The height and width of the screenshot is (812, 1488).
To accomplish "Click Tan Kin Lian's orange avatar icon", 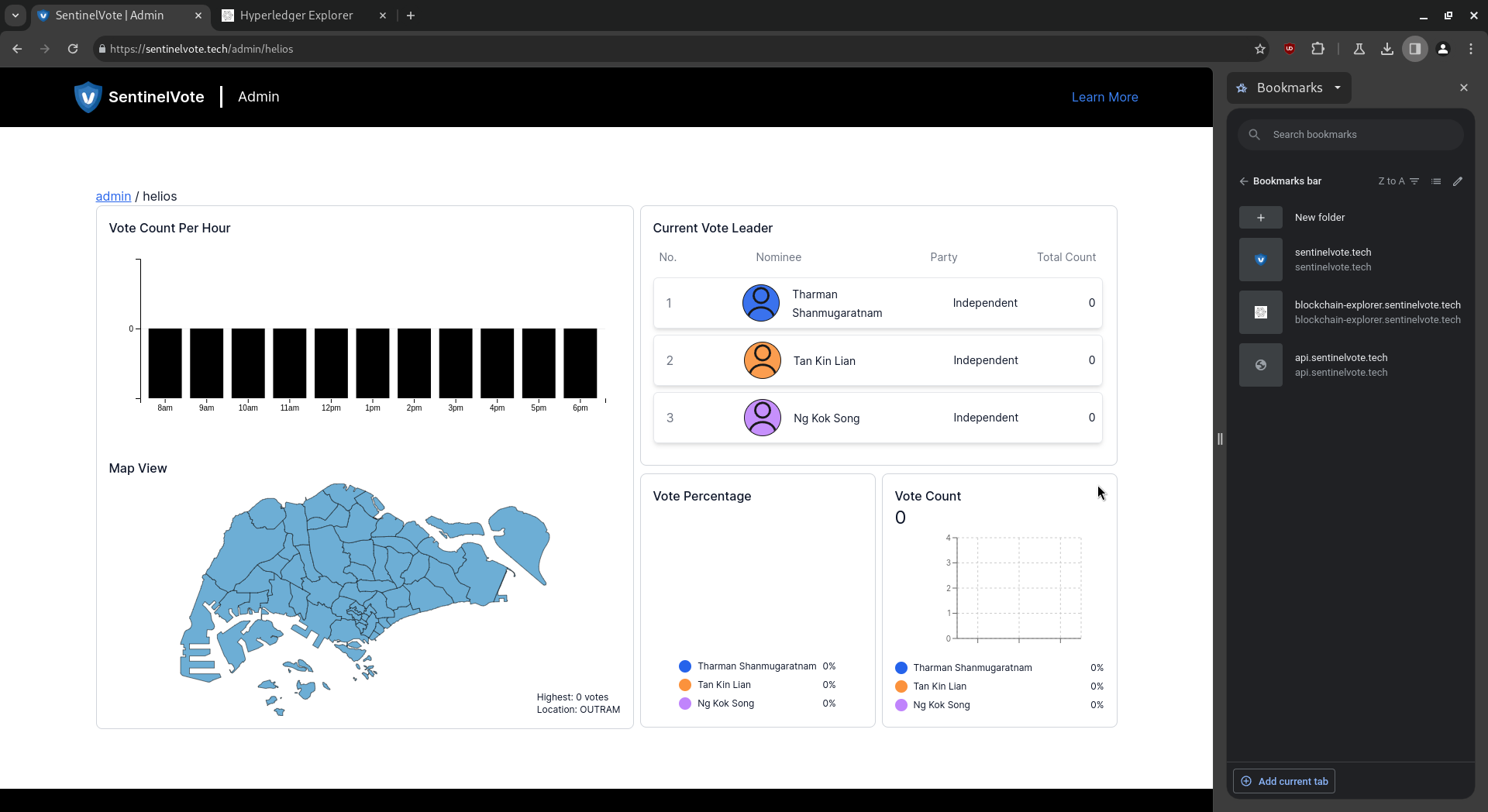I will pos(762,360).
